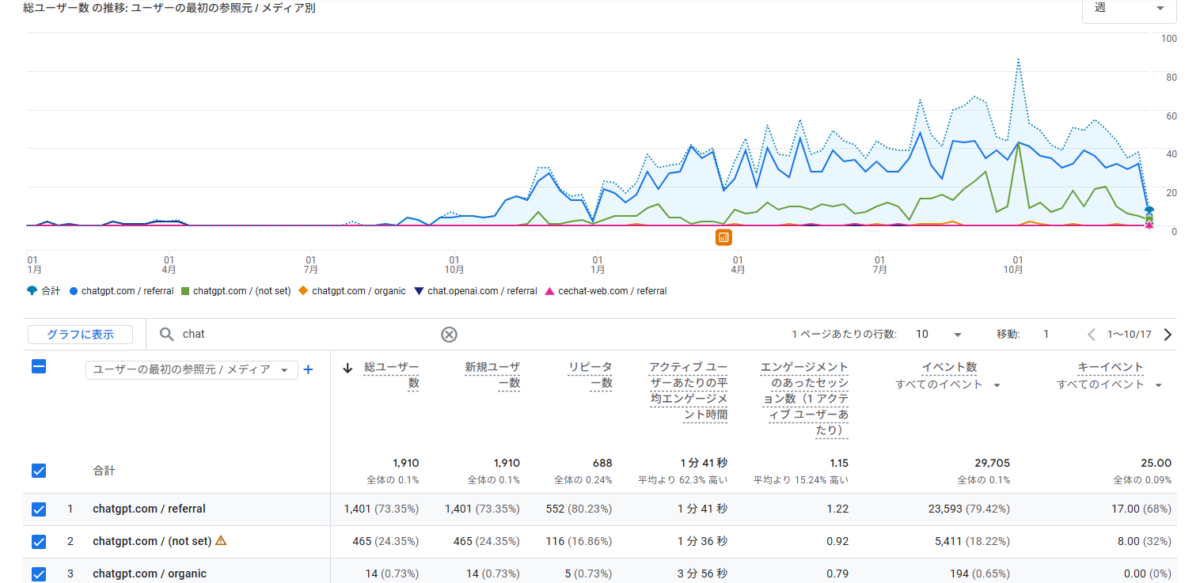This screenshot has width=1200, height=583.
Task: Open the rows per page dropdown
Action: [939, 334]
